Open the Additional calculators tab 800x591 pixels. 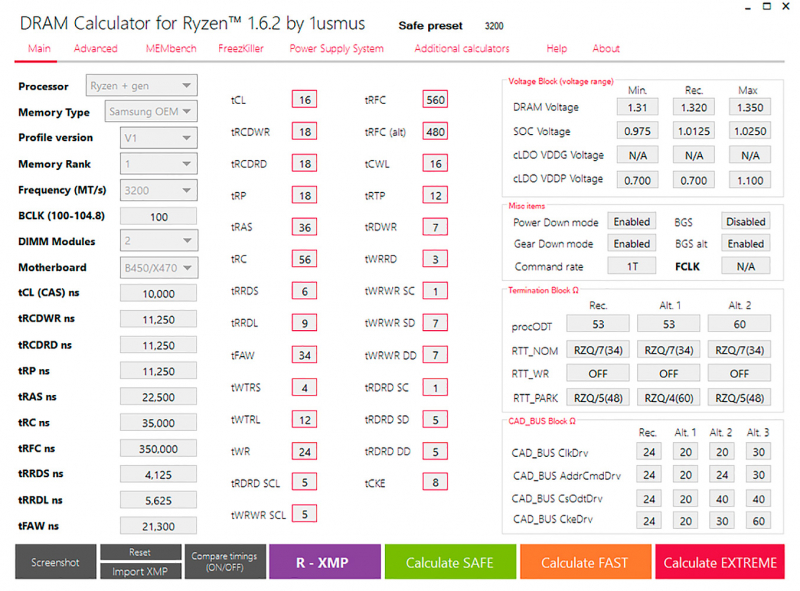[x=461, y=48]
